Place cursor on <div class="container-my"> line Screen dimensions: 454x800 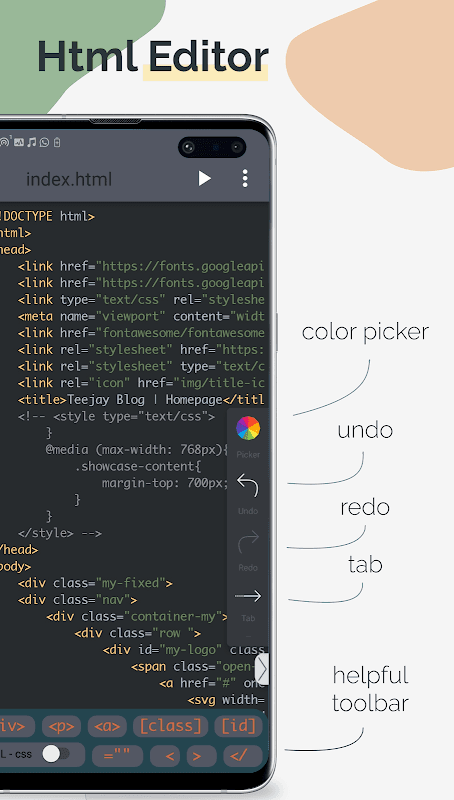[137, 616]
